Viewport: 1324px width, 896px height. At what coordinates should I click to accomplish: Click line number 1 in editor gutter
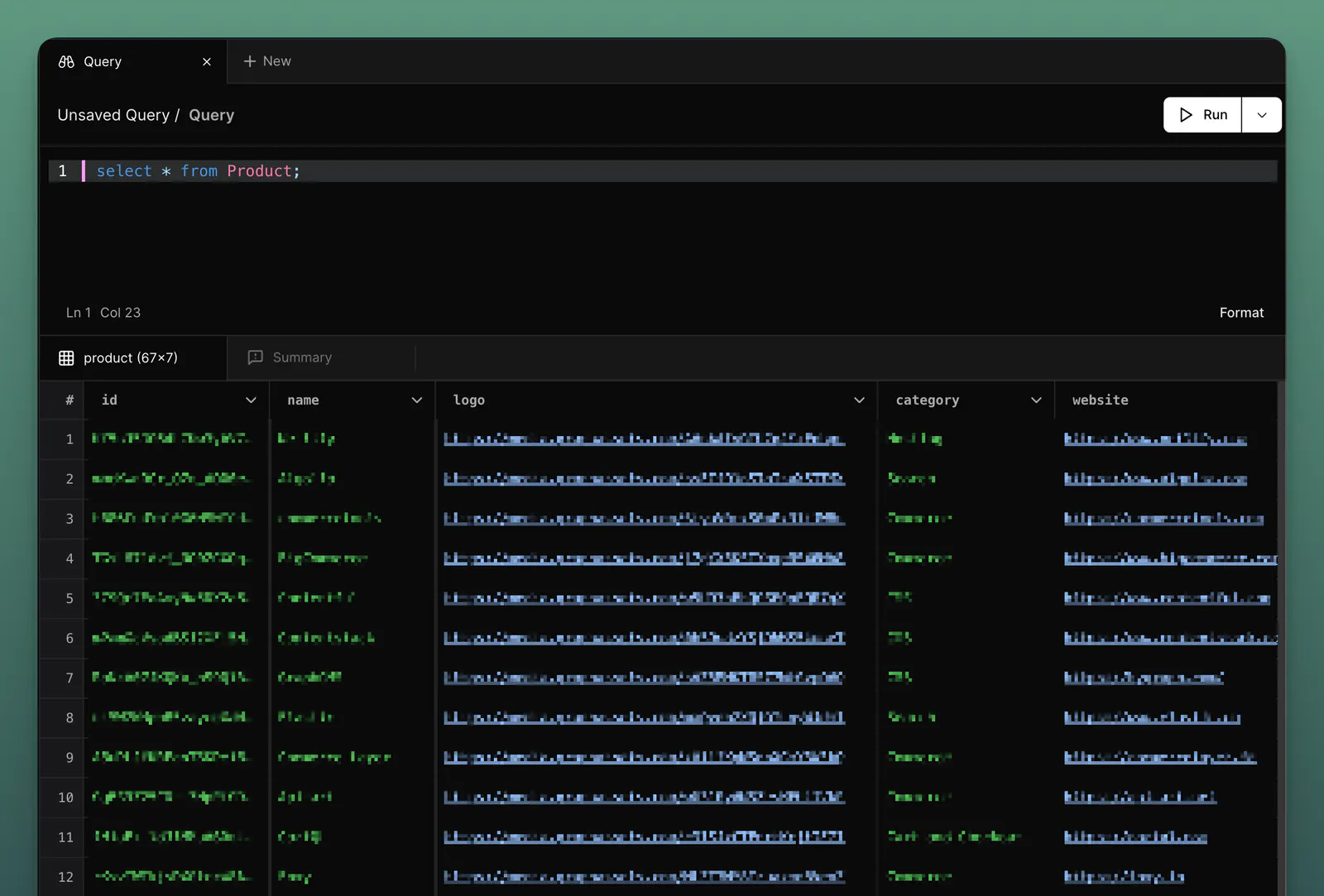click(63, 171)
